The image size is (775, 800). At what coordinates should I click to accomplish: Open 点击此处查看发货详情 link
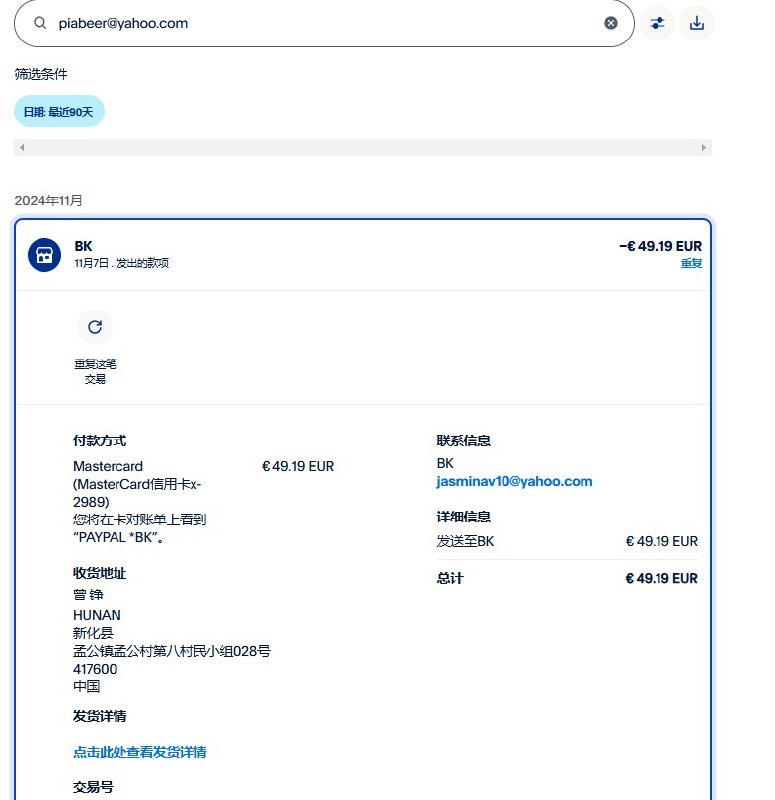[139, 752]
